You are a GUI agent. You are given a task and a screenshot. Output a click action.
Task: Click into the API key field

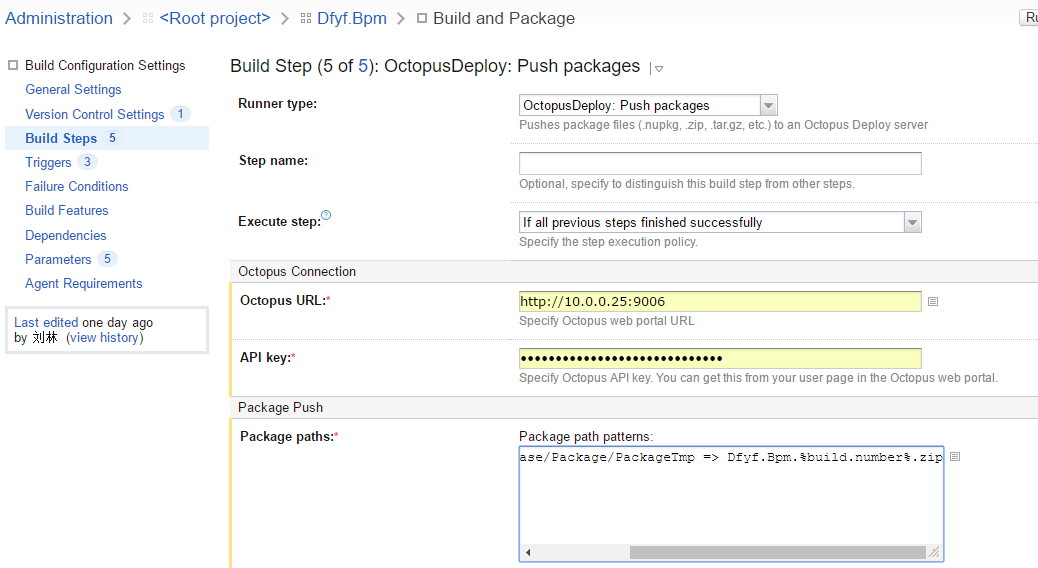point(719,358)
